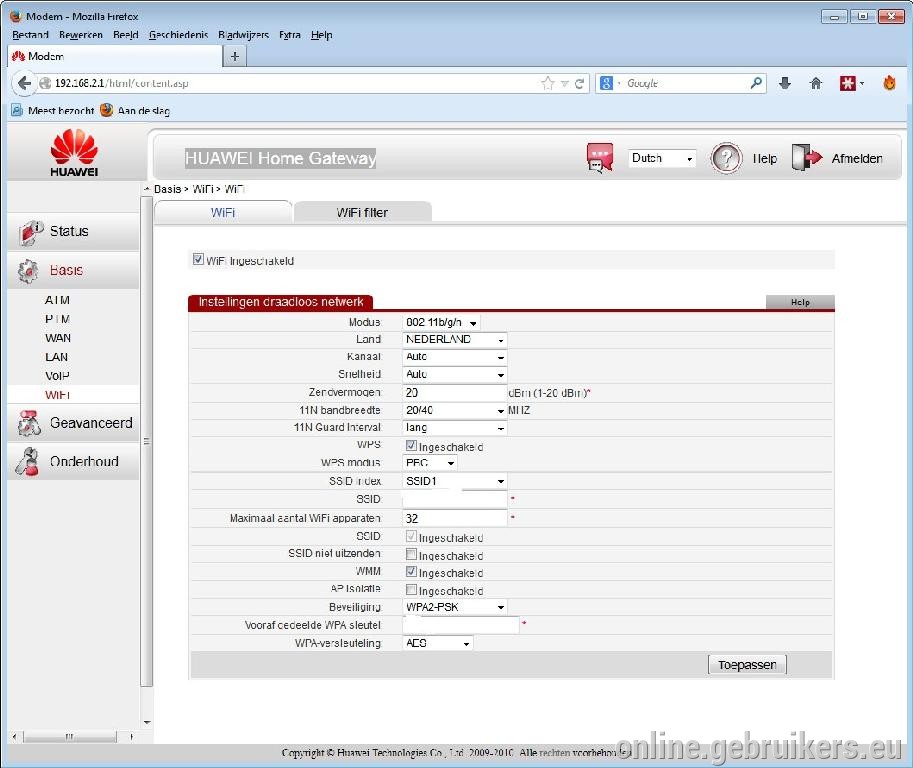Click the Afmelden link text
913x768 pixels.
(857, 158)
